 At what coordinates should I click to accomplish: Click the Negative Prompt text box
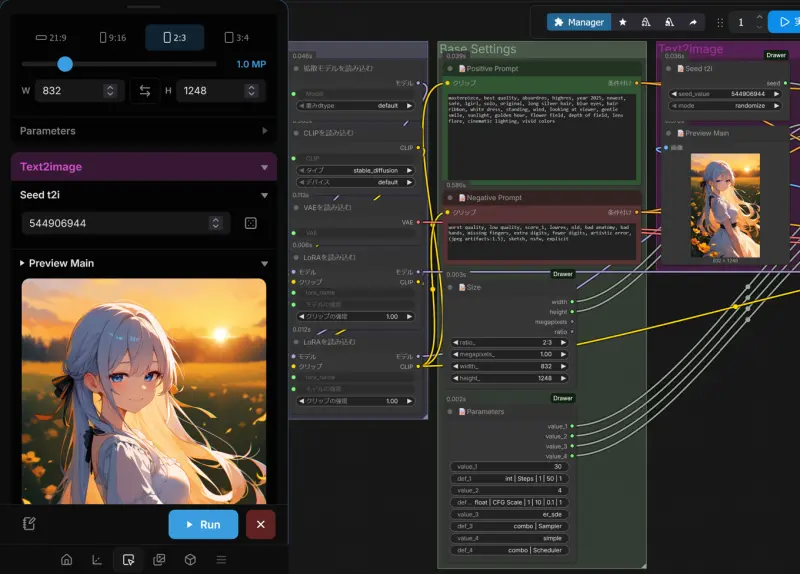tap(542, 241)
